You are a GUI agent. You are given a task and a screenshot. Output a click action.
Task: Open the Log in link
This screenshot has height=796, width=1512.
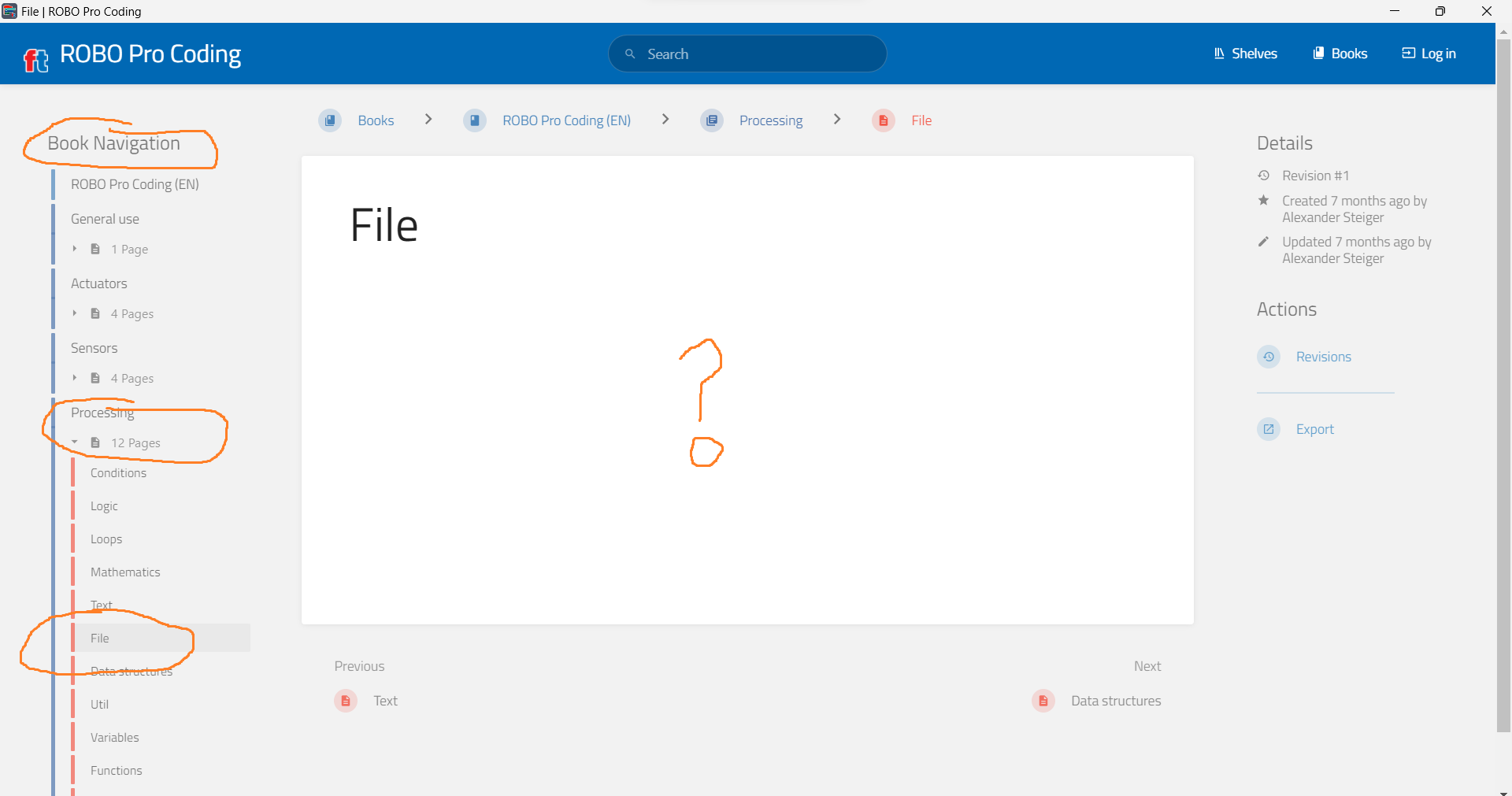tap(1429, 54)
